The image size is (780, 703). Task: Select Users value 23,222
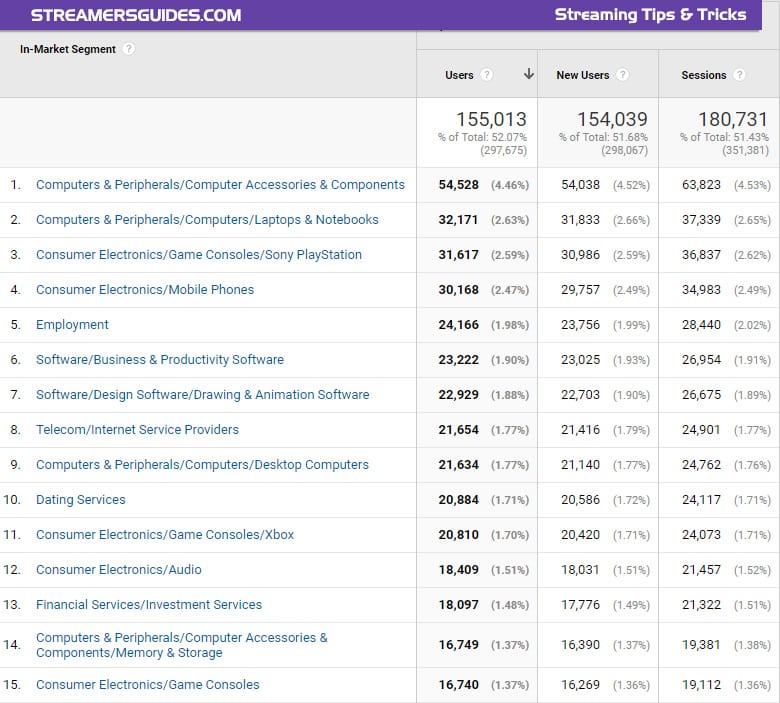458,360
